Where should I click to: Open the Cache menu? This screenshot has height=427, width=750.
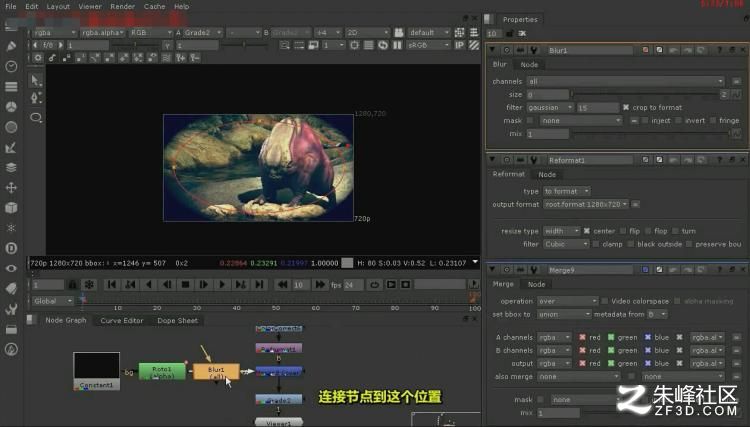pos(154,6)
